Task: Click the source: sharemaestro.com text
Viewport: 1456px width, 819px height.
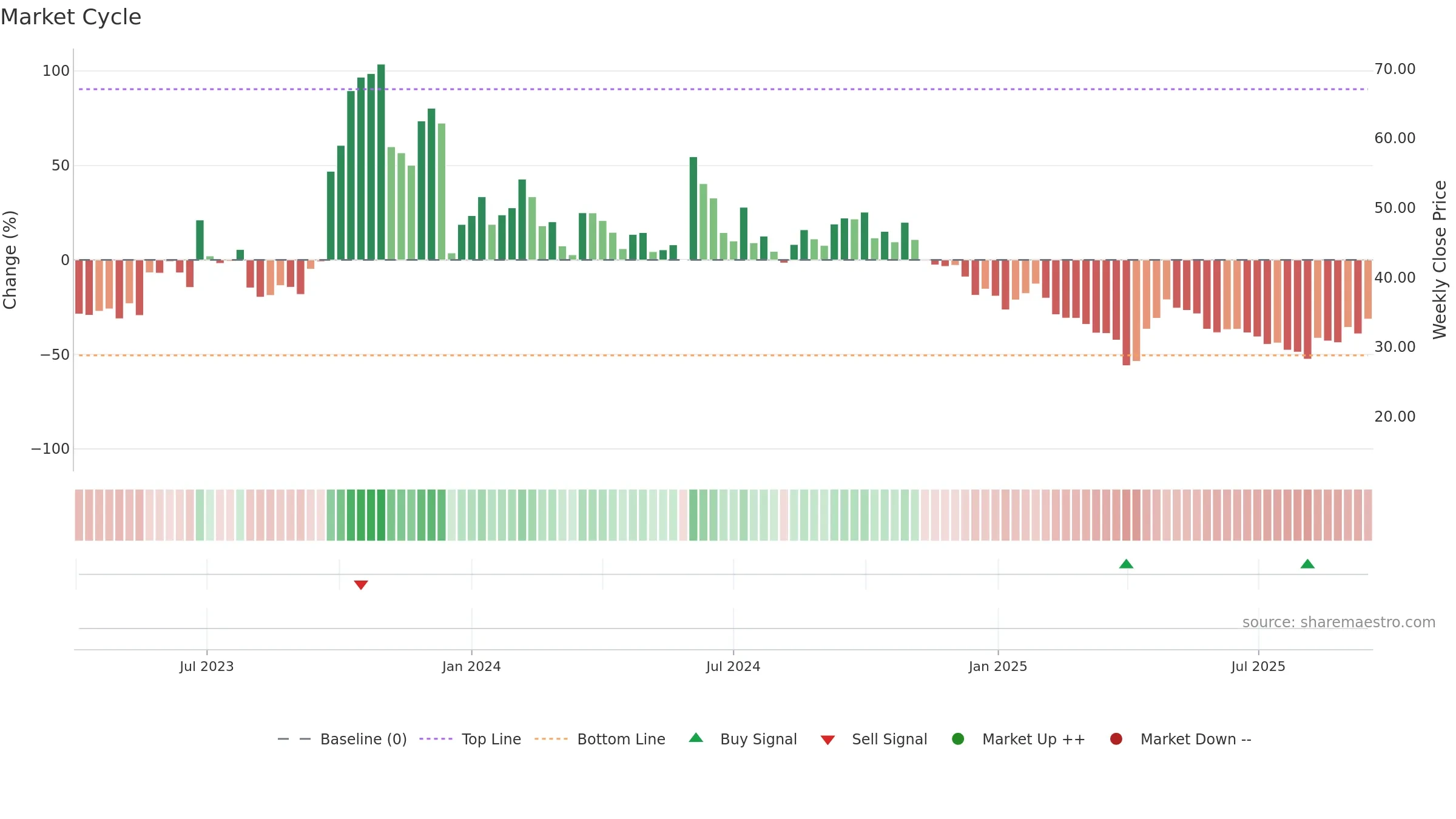Action: point(1339,622)
